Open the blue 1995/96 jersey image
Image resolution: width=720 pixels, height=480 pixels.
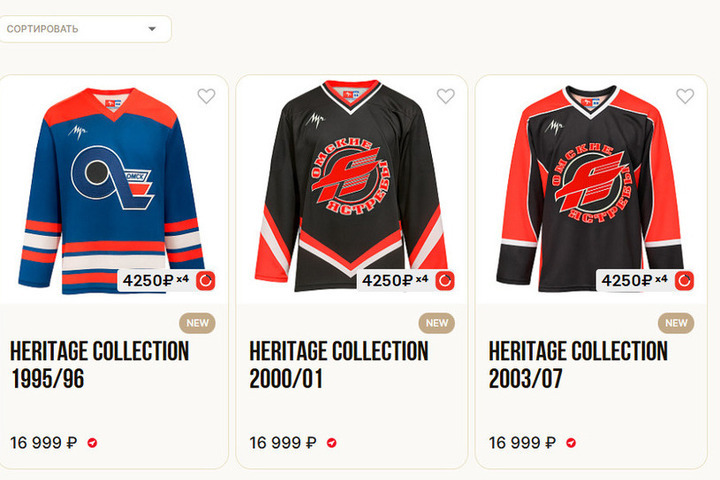tap(108, 185)
